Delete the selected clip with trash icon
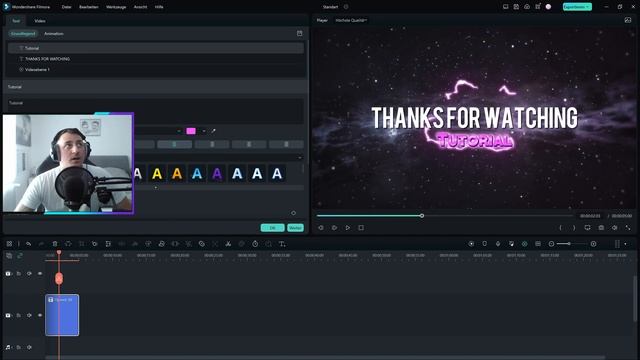The height and width of the screenshot is (360, 640). pyautogui.click(x=55, y=244)
